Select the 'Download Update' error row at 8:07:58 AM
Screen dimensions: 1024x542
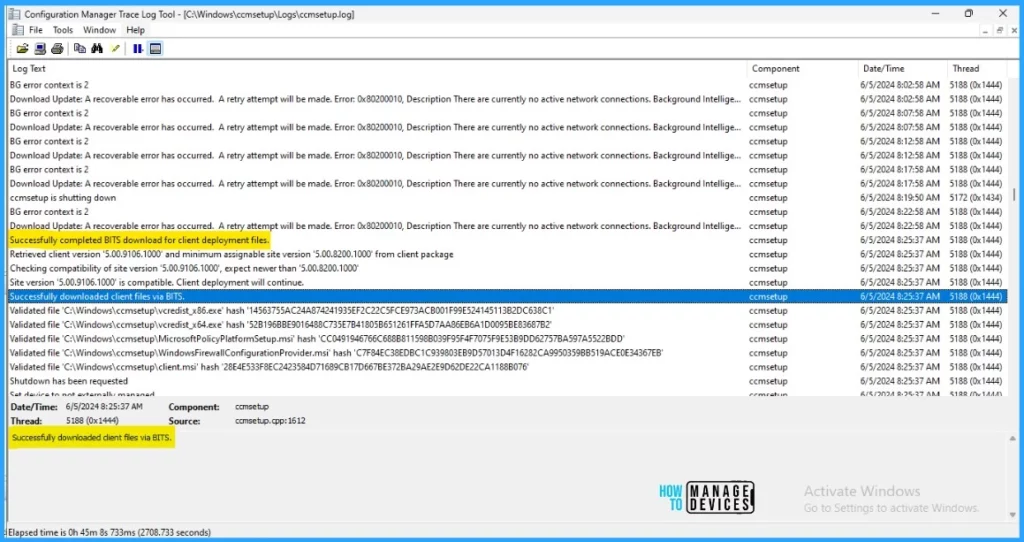pos(507,127)
